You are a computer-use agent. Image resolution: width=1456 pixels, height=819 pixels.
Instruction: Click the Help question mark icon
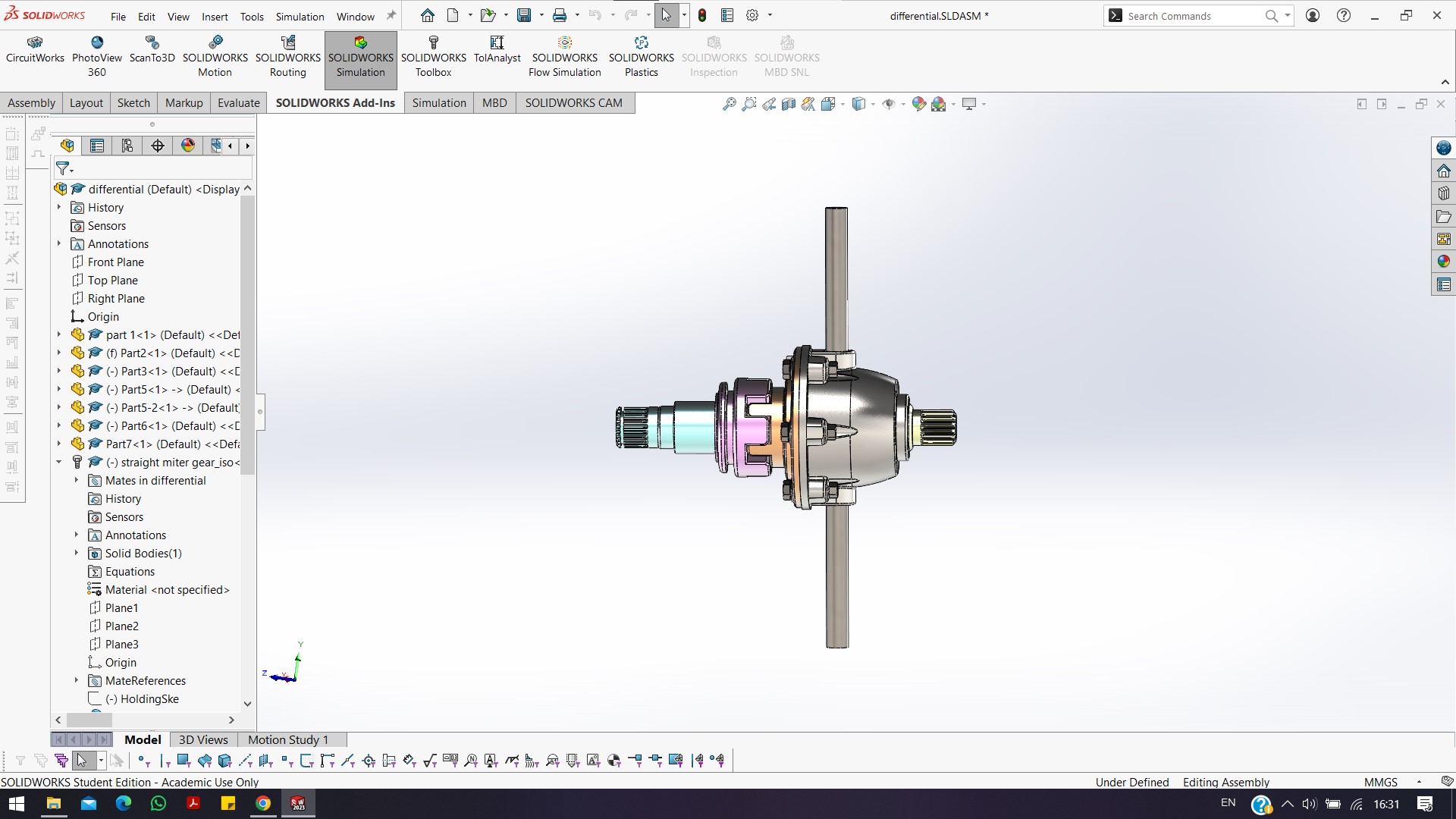click(1344, 15)
